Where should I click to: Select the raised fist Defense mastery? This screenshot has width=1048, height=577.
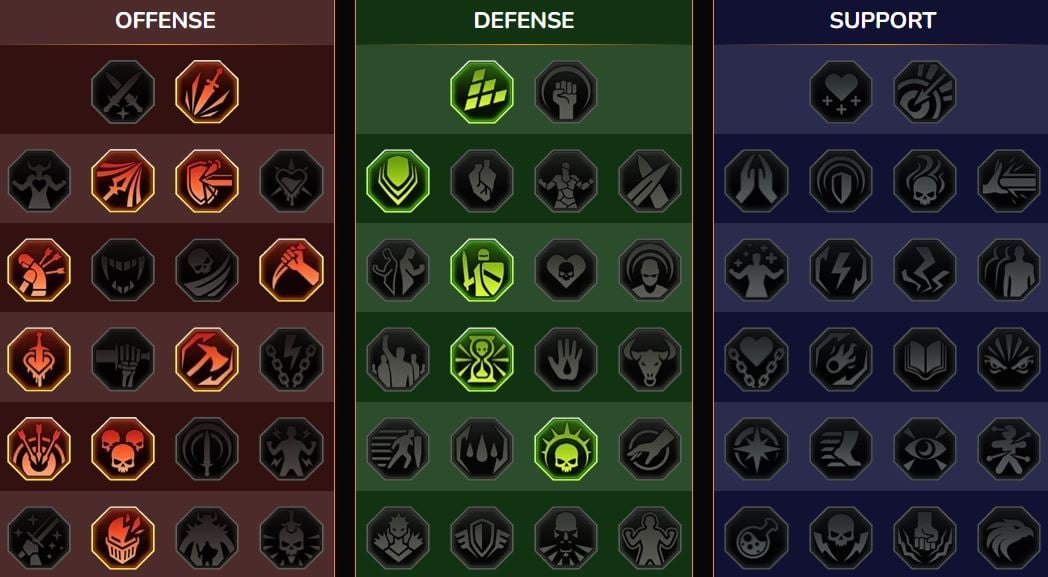566,92
